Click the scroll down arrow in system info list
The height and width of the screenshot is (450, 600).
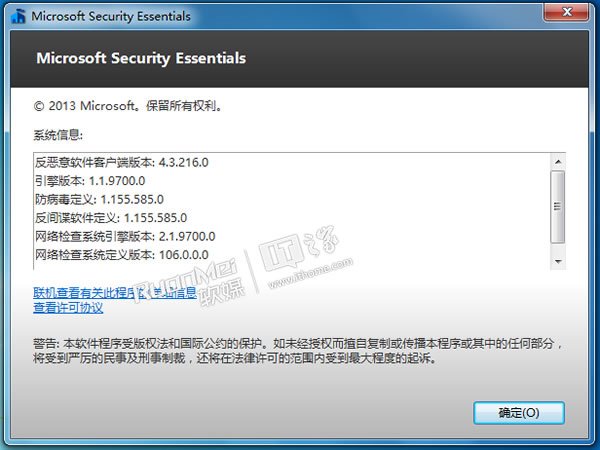pyautogui.click(x=558, y=262)
